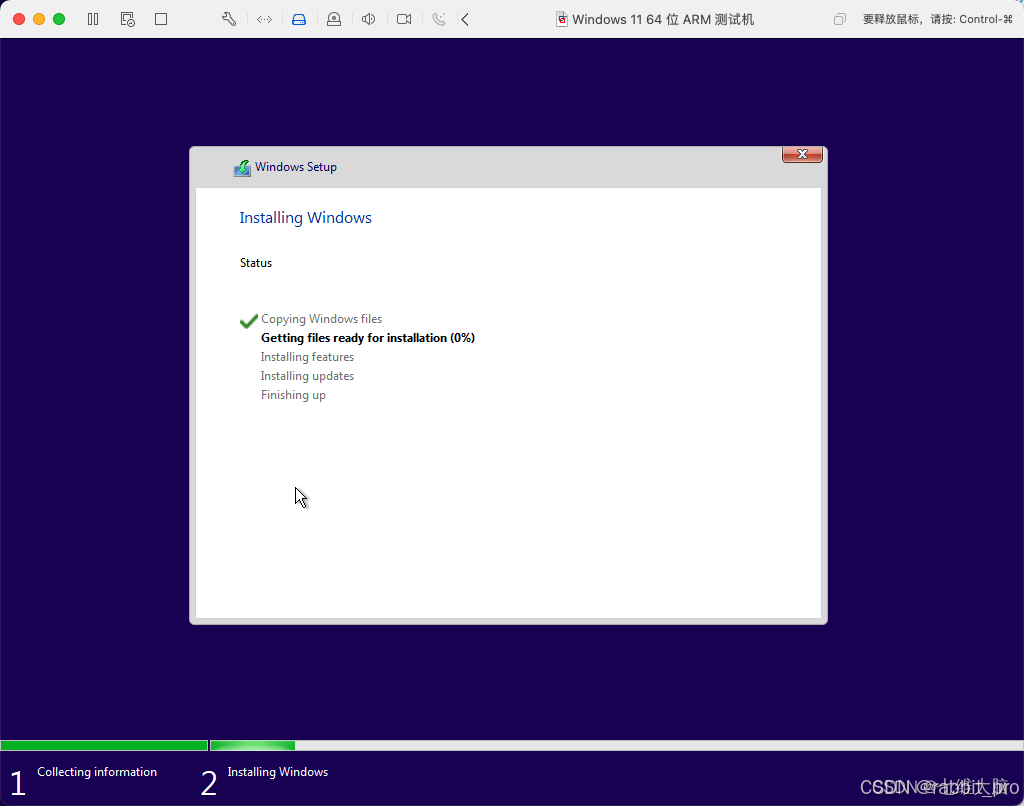1024x806 pixels.
Task: Click the overlapping windows icon at right
Action: point(840,19)
